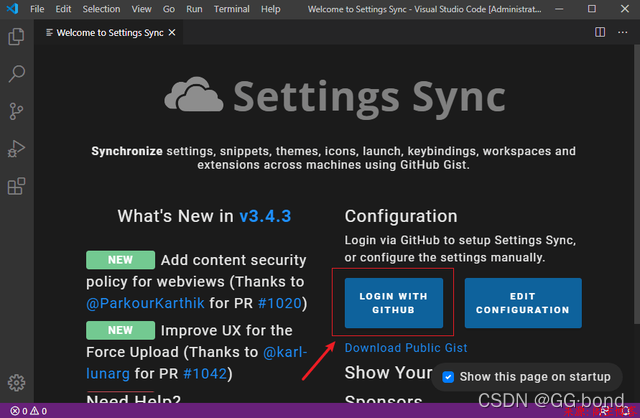Open PR #1042 link
This screenshot has height=418, width=640.
(205, 374)
